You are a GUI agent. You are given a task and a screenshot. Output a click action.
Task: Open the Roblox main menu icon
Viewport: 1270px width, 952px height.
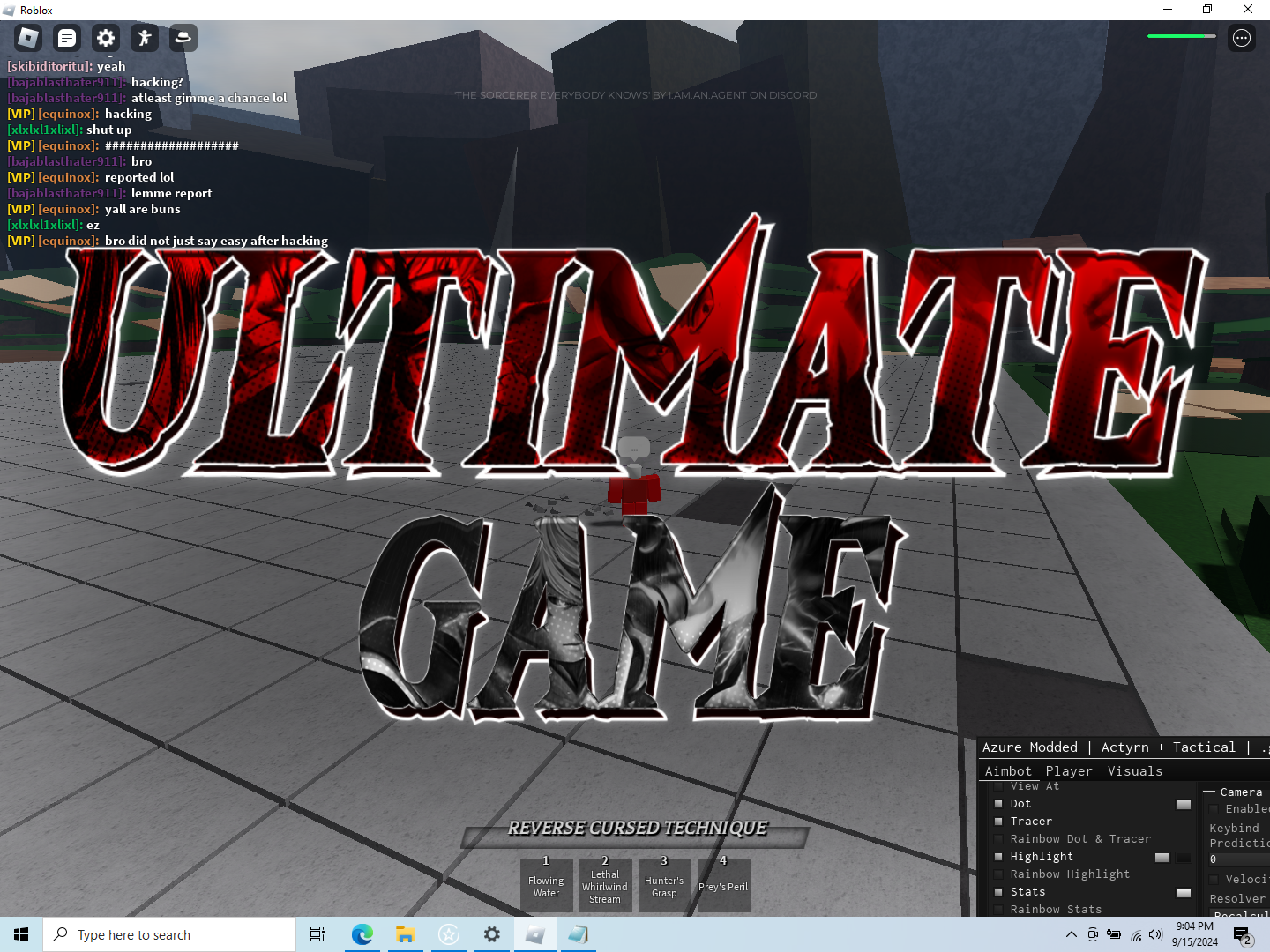click(x=28, y=38)
